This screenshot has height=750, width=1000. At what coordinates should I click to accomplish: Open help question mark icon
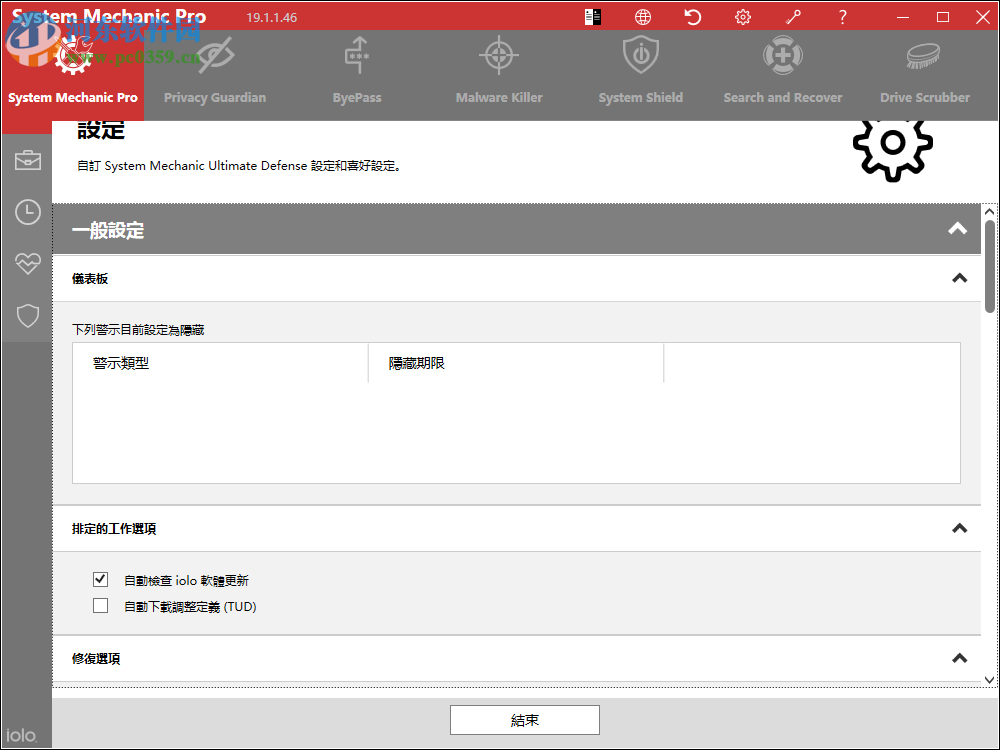tap(842, 17)
